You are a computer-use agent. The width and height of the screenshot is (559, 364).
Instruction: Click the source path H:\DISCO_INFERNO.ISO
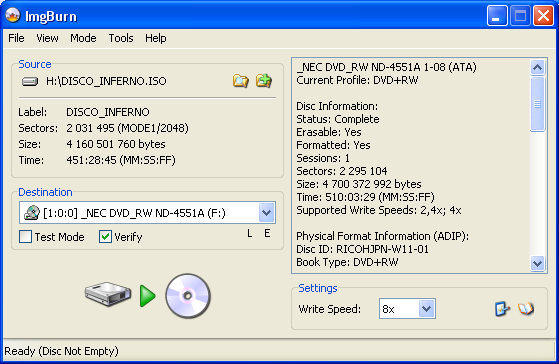106,81
